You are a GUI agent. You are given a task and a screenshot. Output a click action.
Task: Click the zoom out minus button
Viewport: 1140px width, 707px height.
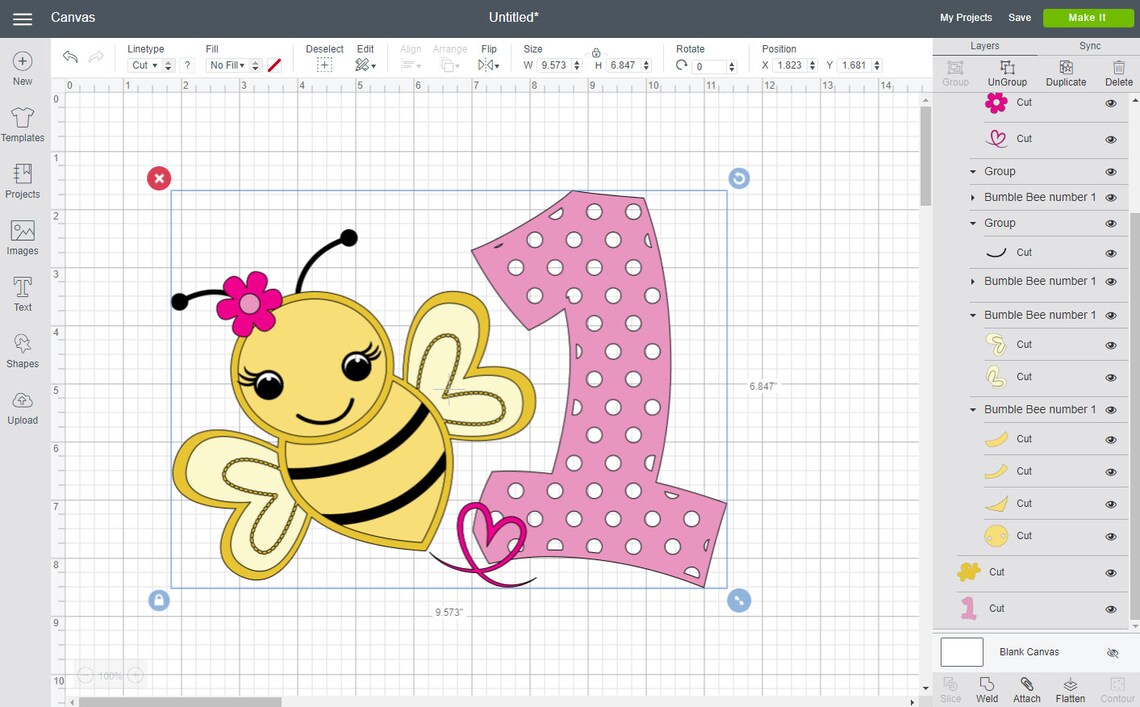tap(86, 676)
